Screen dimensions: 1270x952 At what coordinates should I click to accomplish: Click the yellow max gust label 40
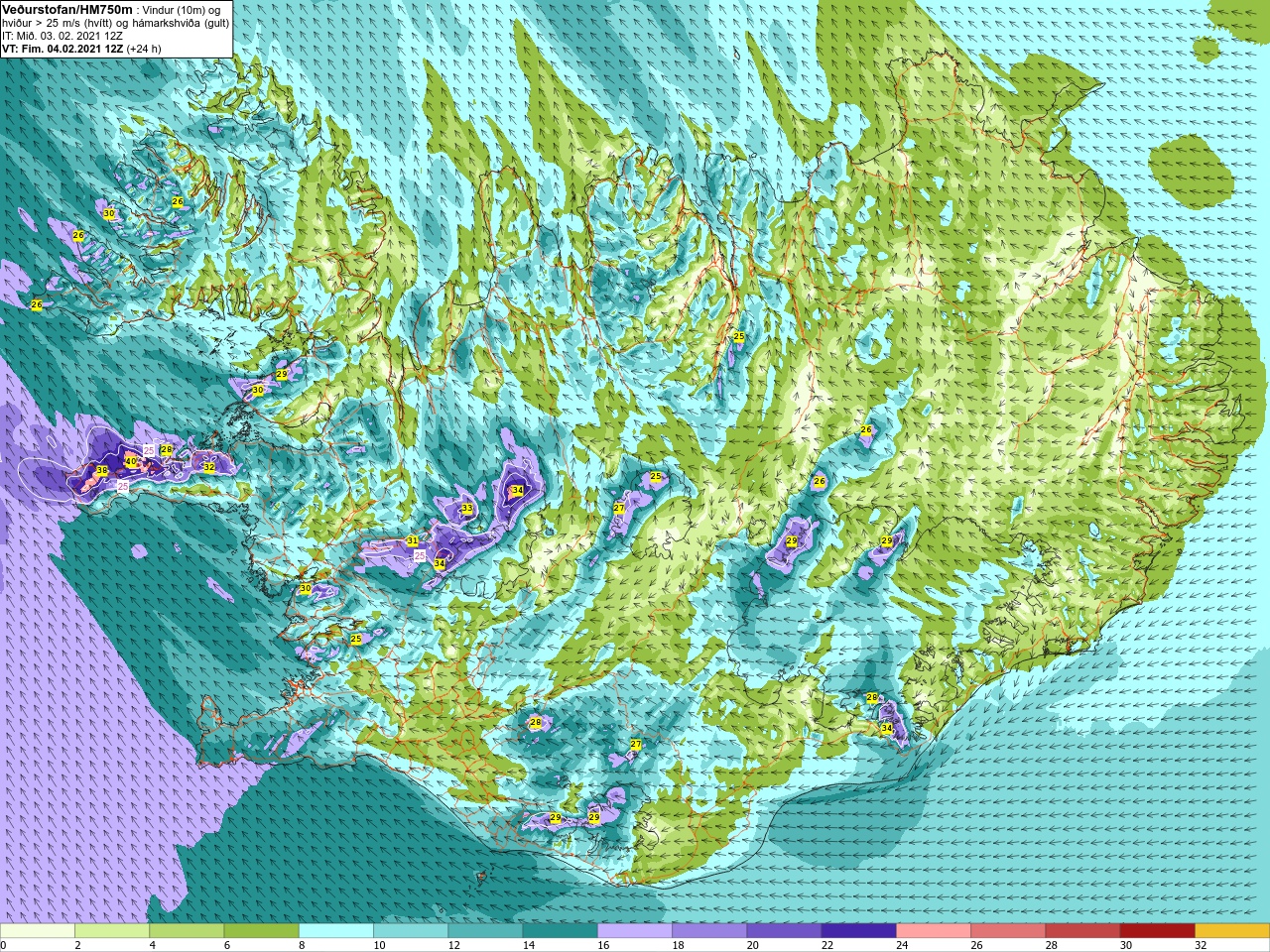pos(130,461)
